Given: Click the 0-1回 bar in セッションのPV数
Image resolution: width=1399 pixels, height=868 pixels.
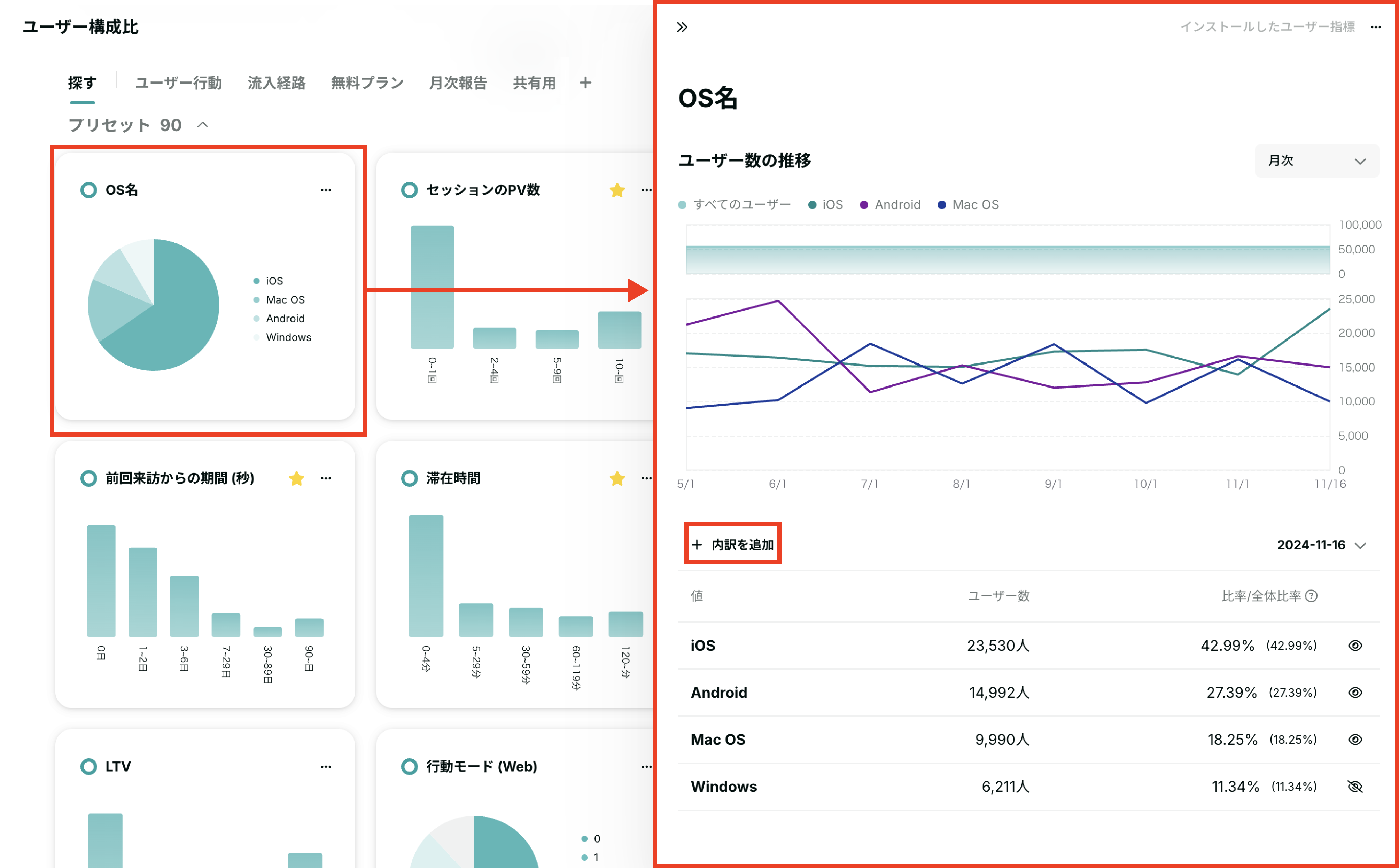Looking at the screenshot, I should (432, 287).
